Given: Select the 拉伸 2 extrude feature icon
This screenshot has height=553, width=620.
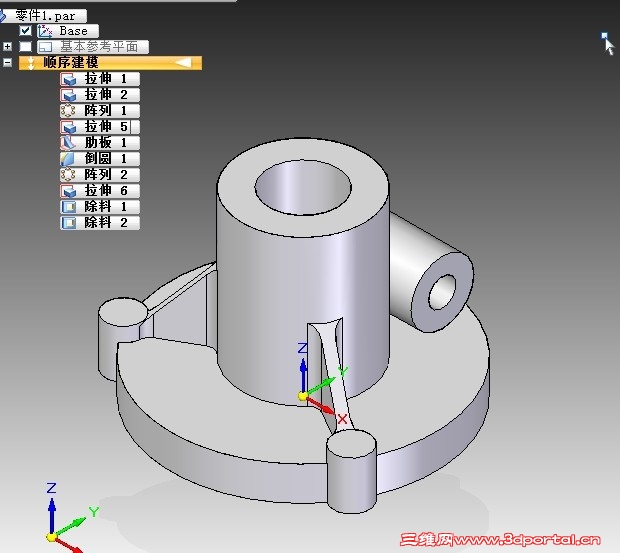Looking at the screenshot, I should [x=69, y=95].
